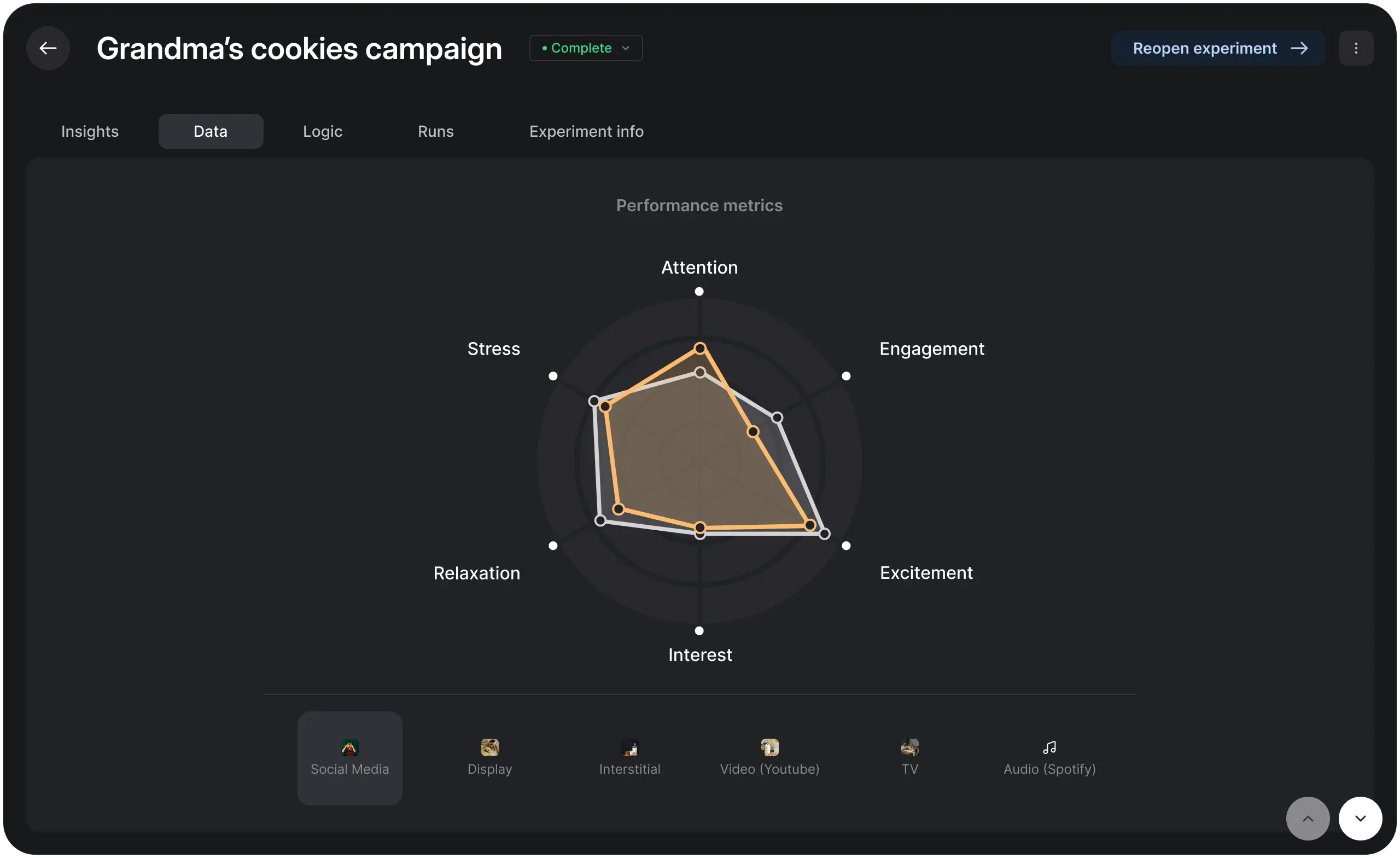Click the back arrow icon

click(48, 48)
